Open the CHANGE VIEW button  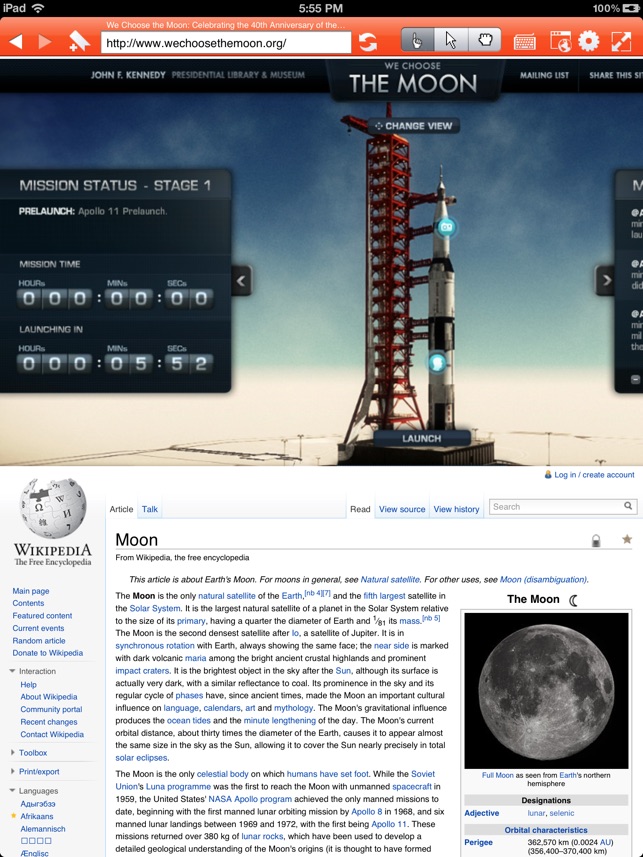click(x=413, y=126)
